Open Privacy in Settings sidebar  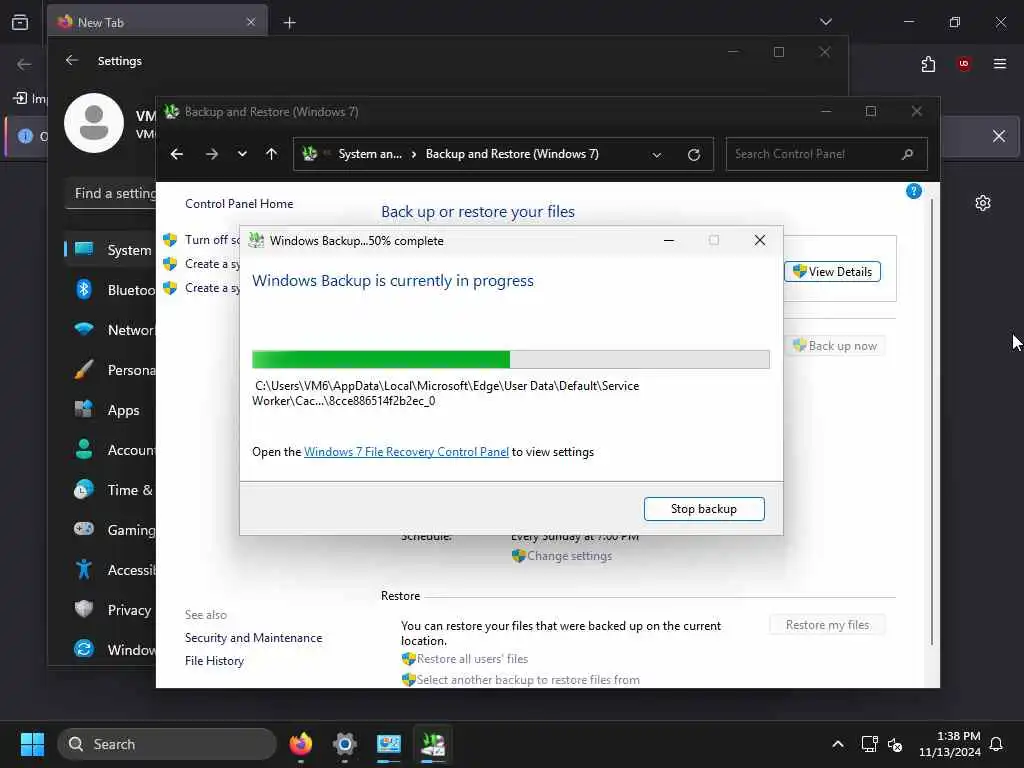click(x=111, y=610)
